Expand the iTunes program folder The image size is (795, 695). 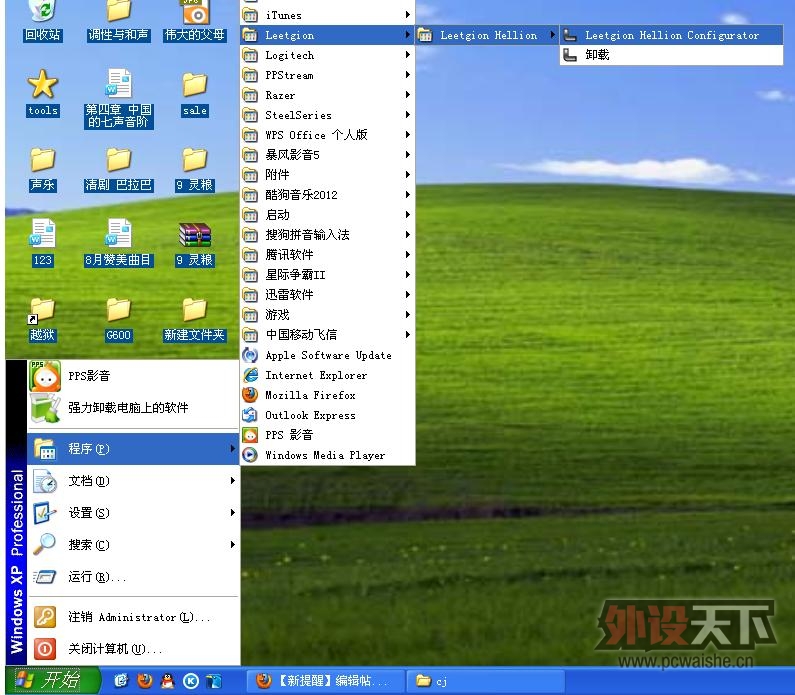pyautogui.click(x=328, y=15)
